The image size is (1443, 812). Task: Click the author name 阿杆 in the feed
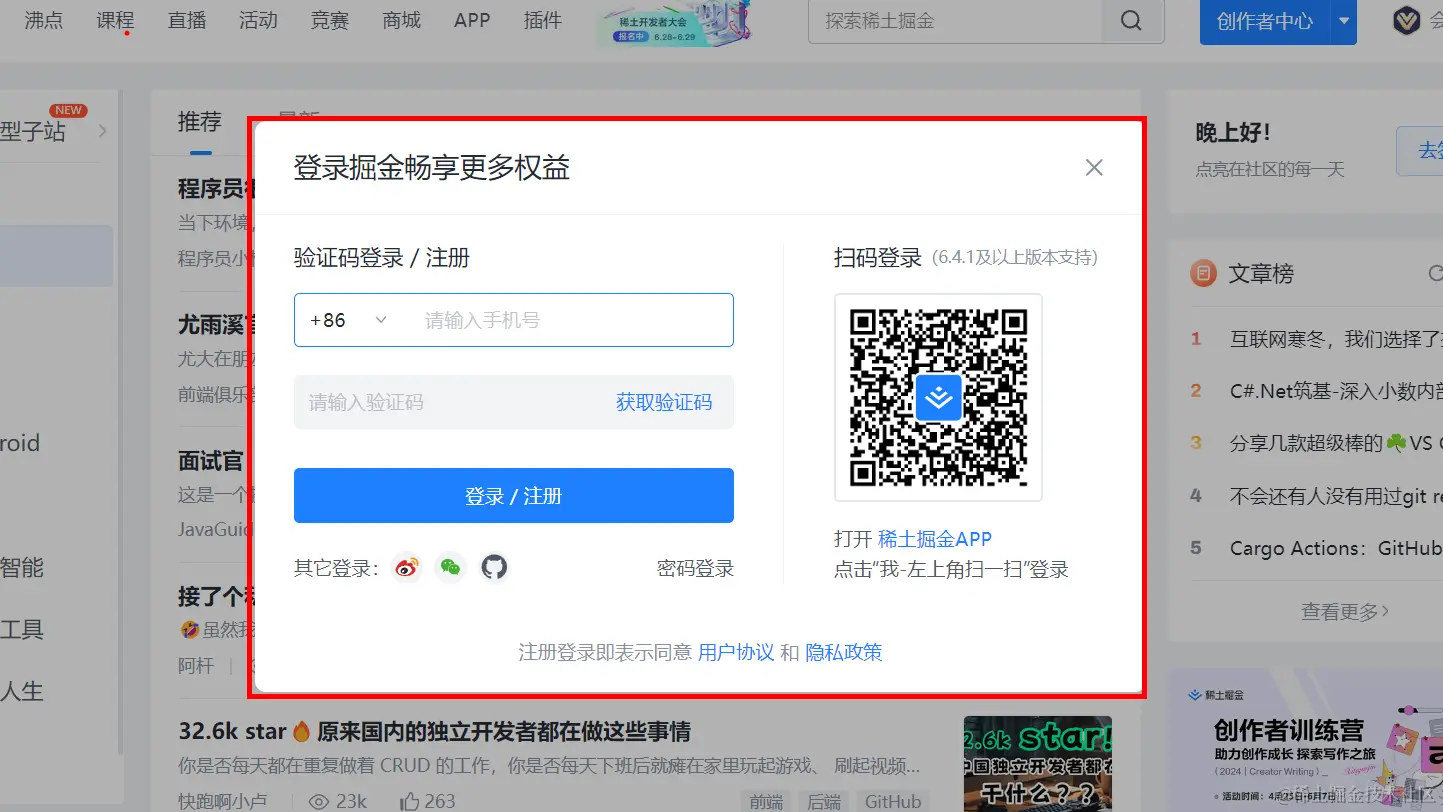196,665
